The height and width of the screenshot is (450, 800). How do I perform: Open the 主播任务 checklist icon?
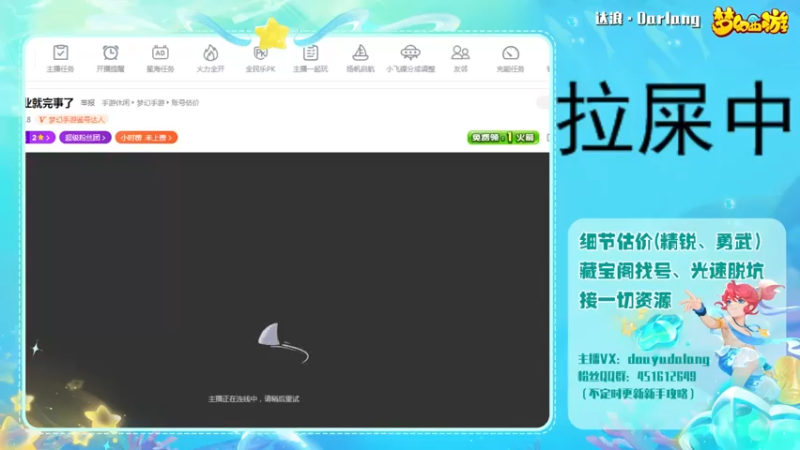point(60,53)
